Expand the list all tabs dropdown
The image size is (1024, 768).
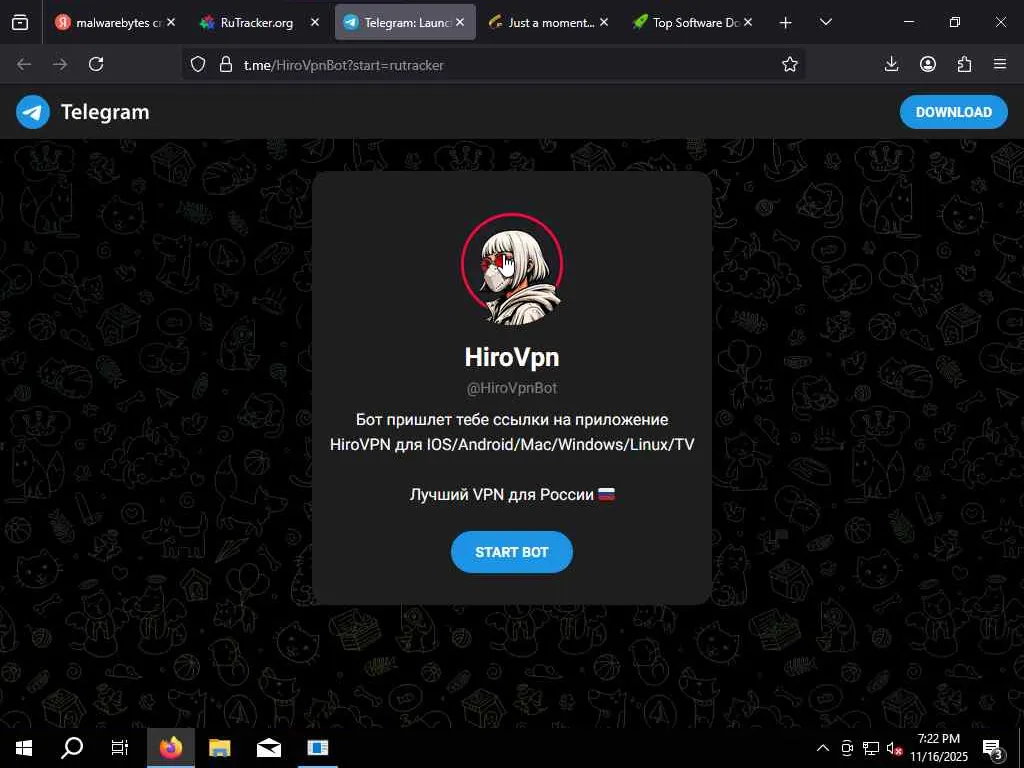825,22
